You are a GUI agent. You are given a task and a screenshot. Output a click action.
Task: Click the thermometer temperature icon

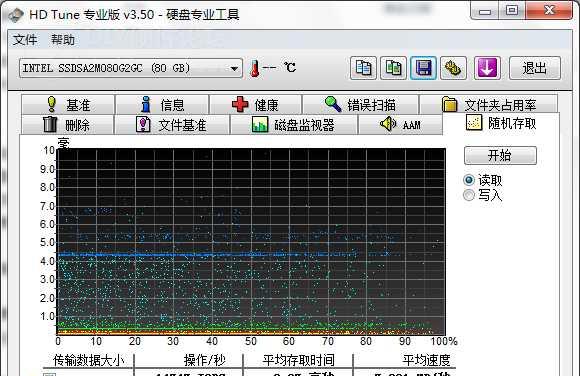[254, 68]
